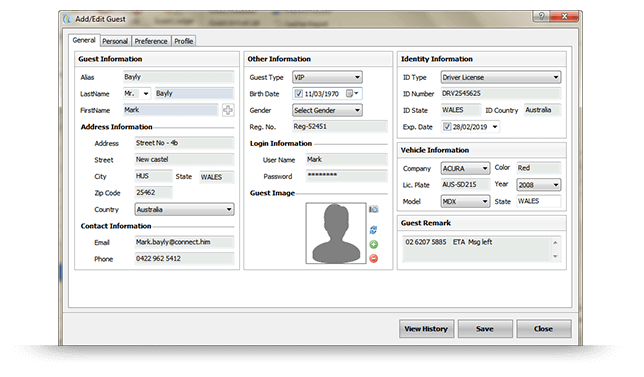Click the City field HUS
The image size is (644, 377).
(x=154, y=176)
